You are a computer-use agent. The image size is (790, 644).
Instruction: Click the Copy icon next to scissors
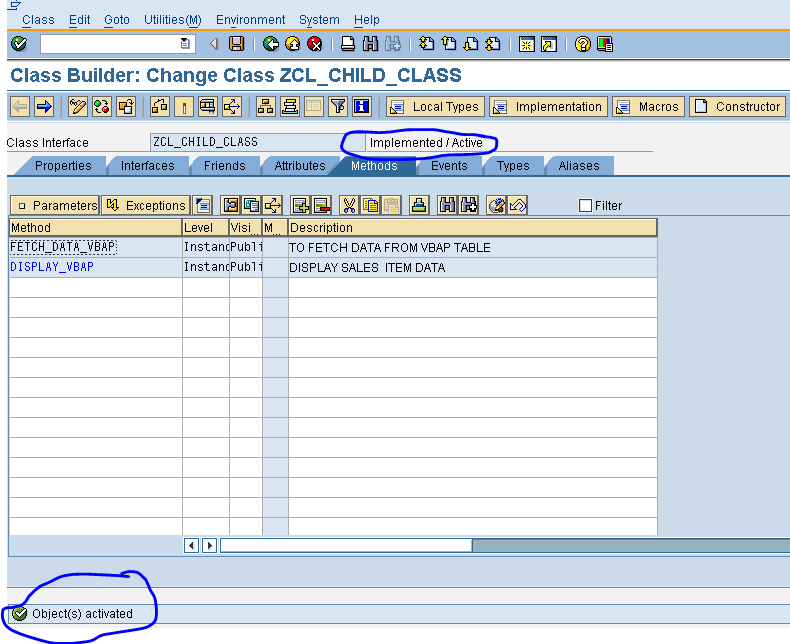370,206
